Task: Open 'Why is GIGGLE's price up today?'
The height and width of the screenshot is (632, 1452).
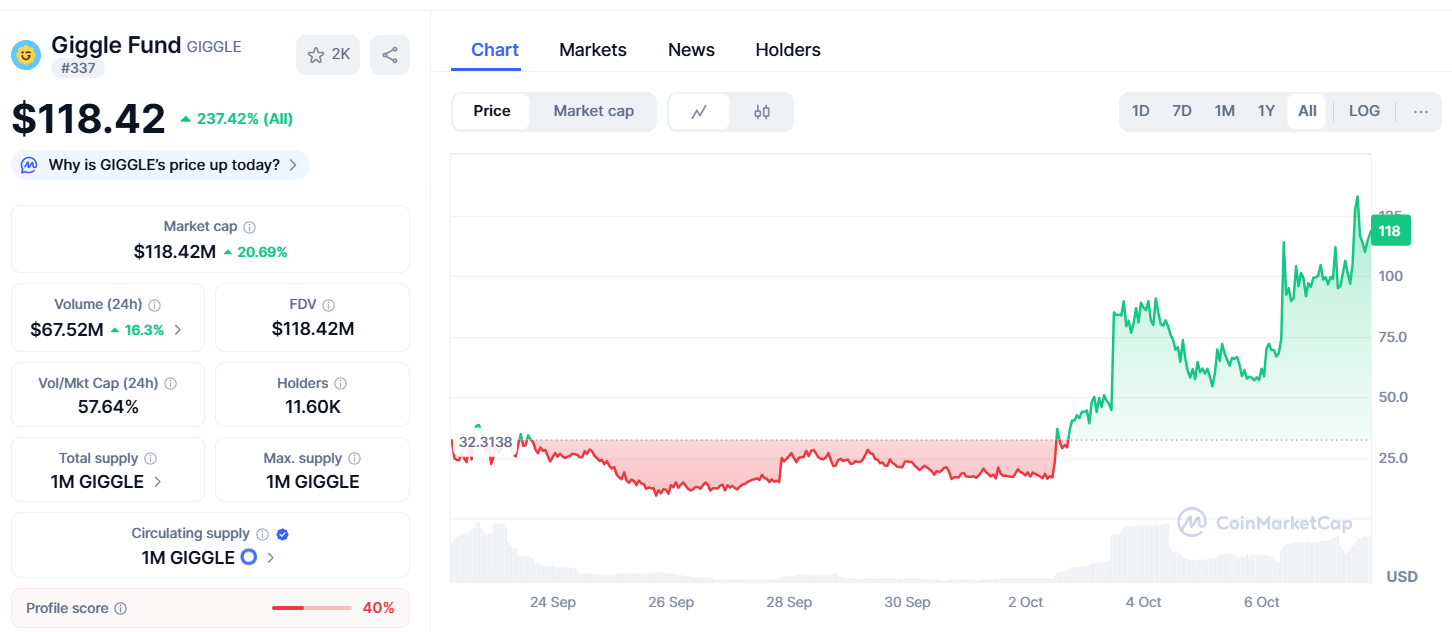Action: [x=162, y=165]
